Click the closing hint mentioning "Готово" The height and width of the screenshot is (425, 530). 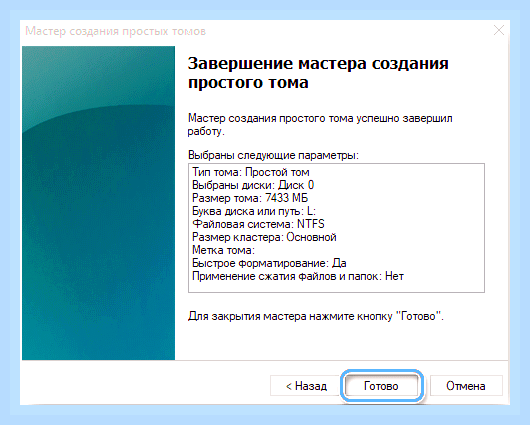315,316
